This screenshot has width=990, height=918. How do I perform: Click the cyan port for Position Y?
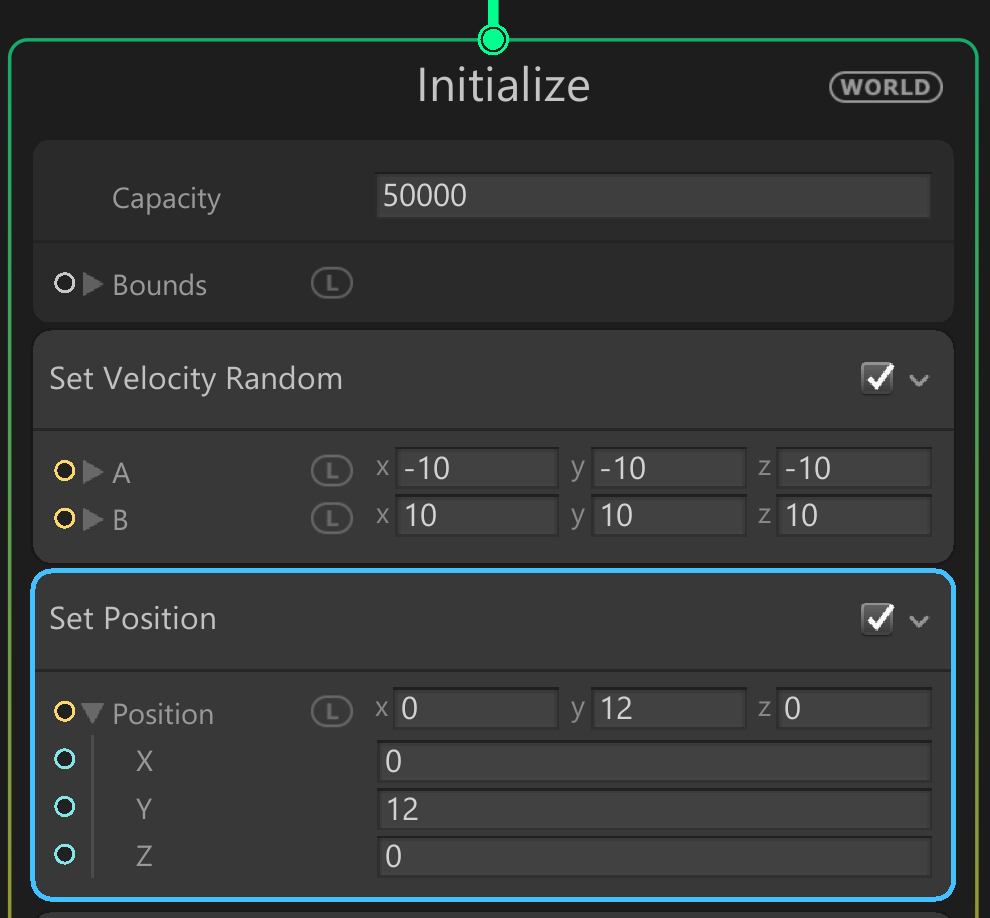point(65,807)
